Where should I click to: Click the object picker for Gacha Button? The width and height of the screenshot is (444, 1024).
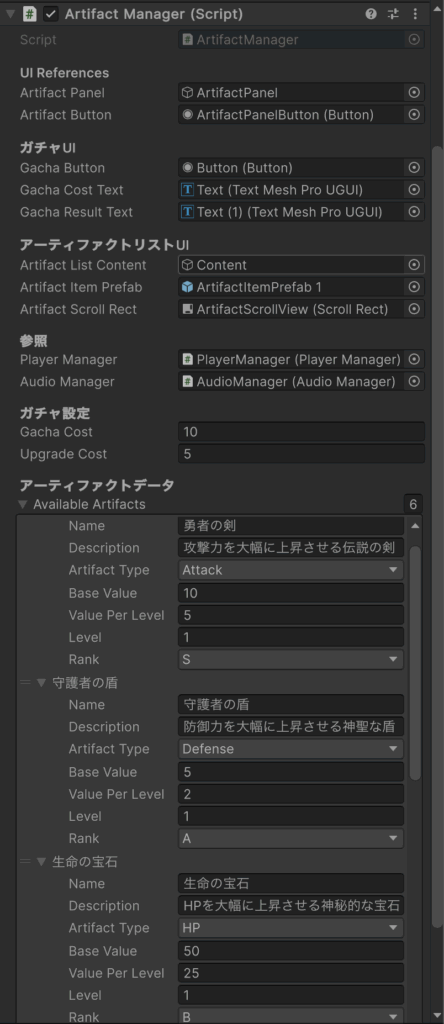tap(414, 168)
